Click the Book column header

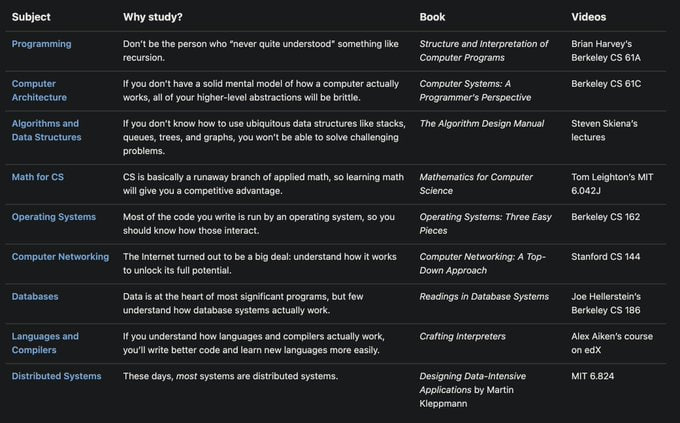tap(432, 17)
